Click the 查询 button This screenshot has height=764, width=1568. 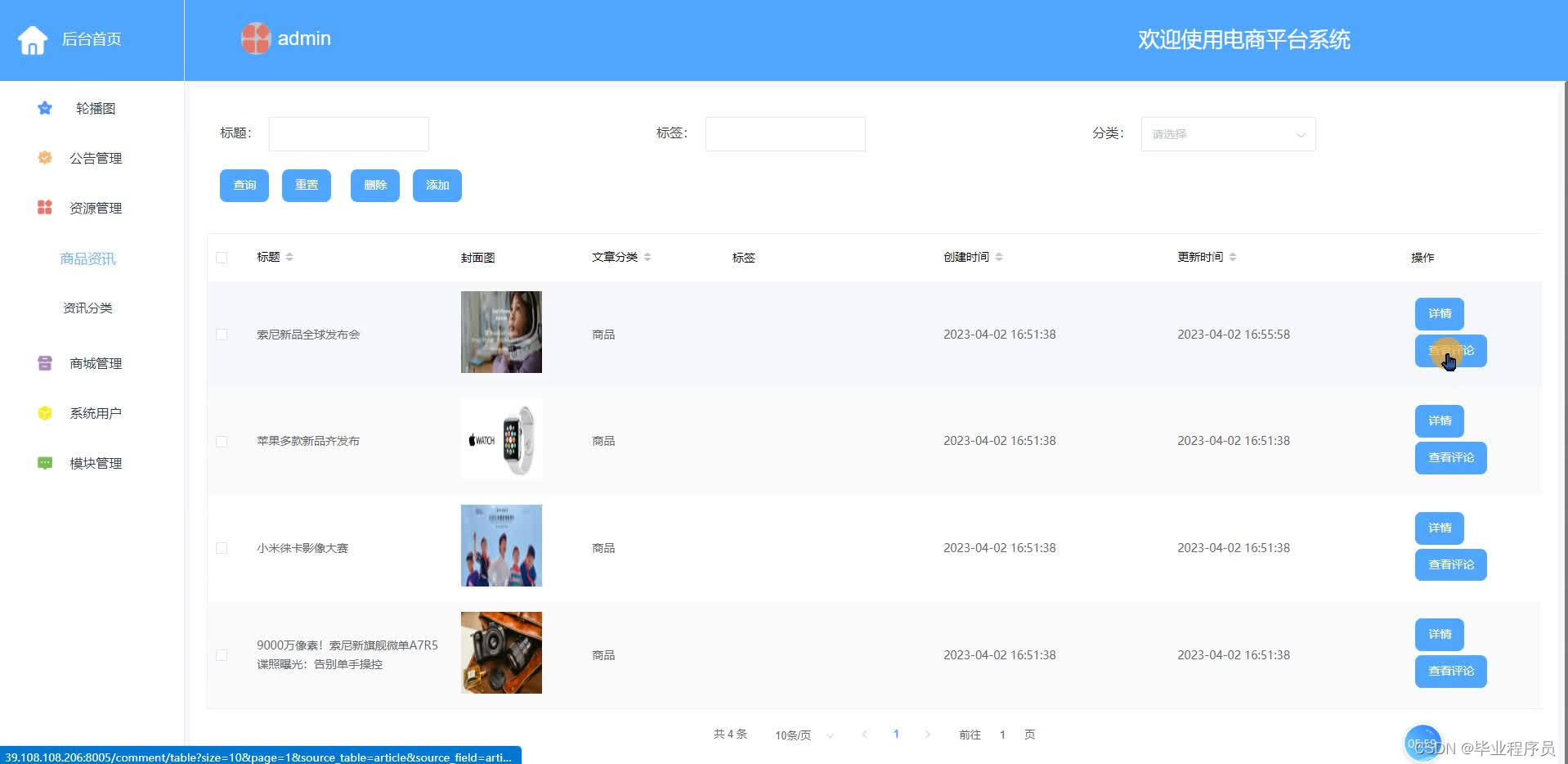(244, 186)
